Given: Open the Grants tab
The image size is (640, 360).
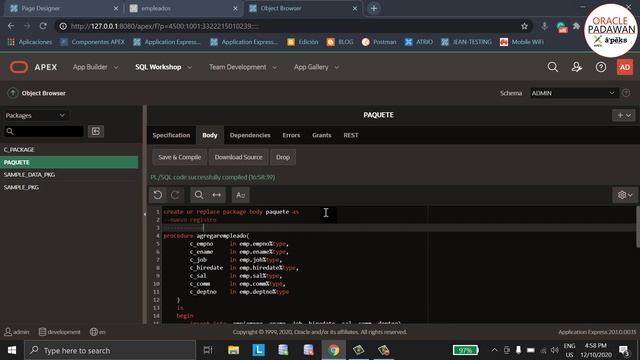Looking at the screenshot, I should pos(322,135).
